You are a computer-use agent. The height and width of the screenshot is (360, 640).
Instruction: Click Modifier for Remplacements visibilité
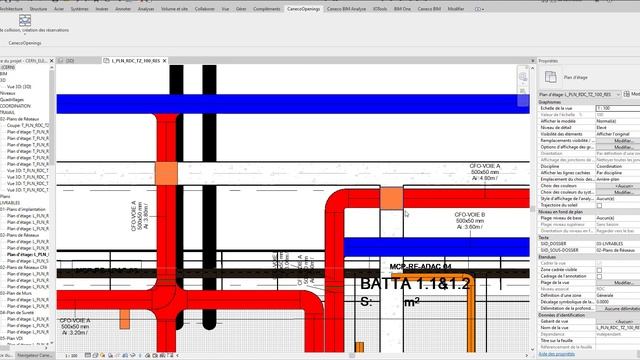pos(623,140)
